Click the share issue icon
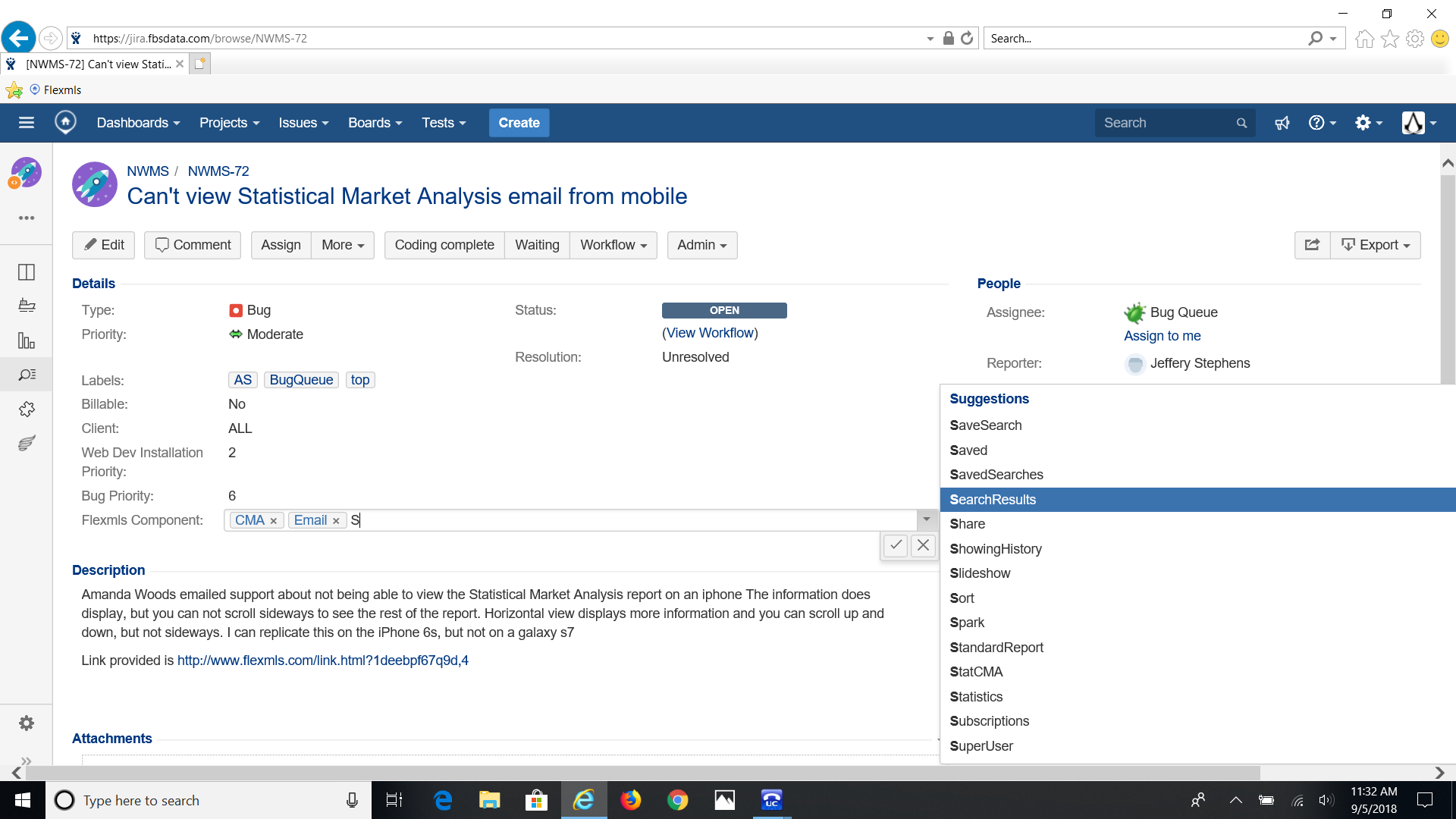The height and width of the screenshot is (819, 1456). pos(1312,245)
